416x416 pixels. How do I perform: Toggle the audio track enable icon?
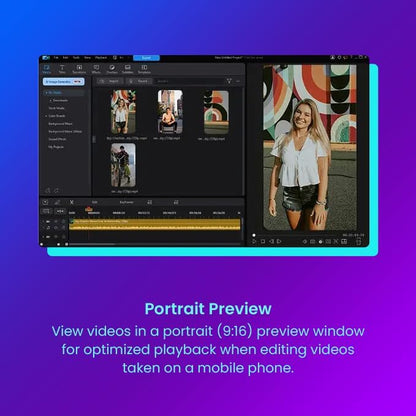(56, 228)
